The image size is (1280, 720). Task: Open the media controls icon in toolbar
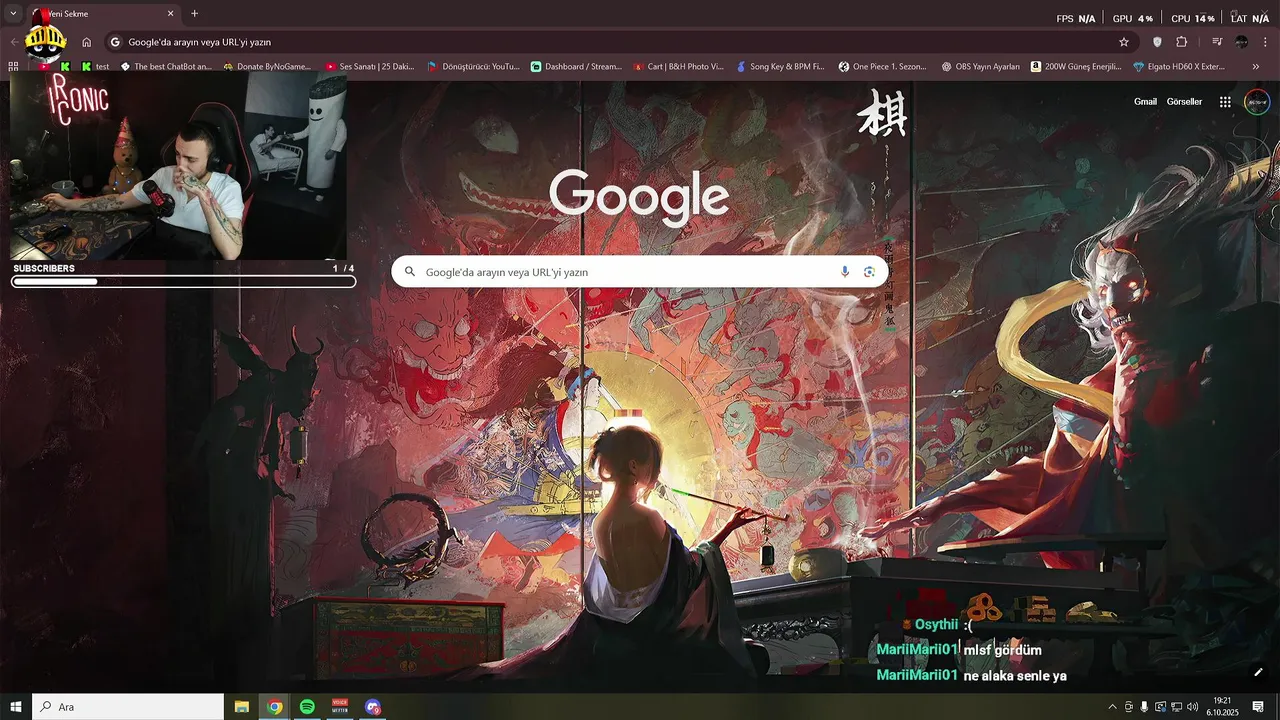point(1217,42)
